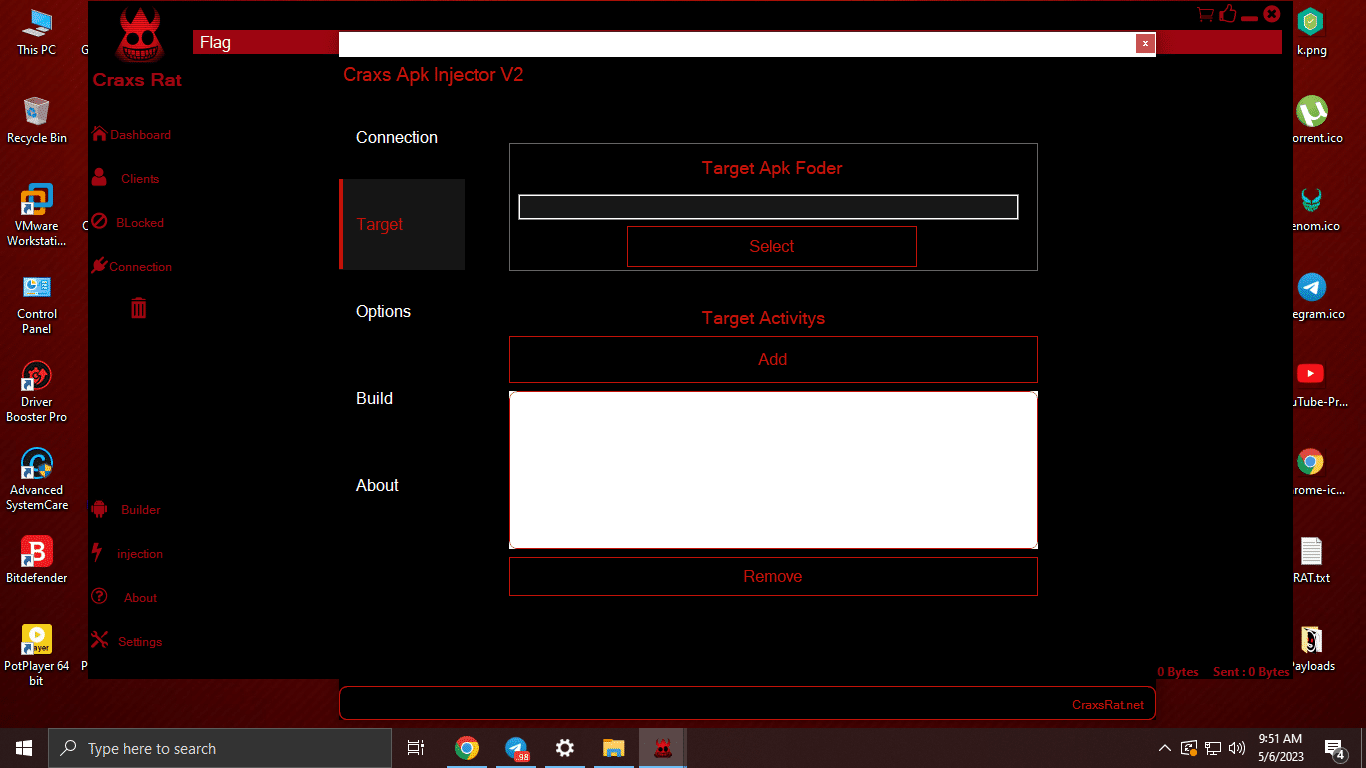Open About in the left sidebar
The height and width of the screenshot is (768, 1366).
[125, 597]
